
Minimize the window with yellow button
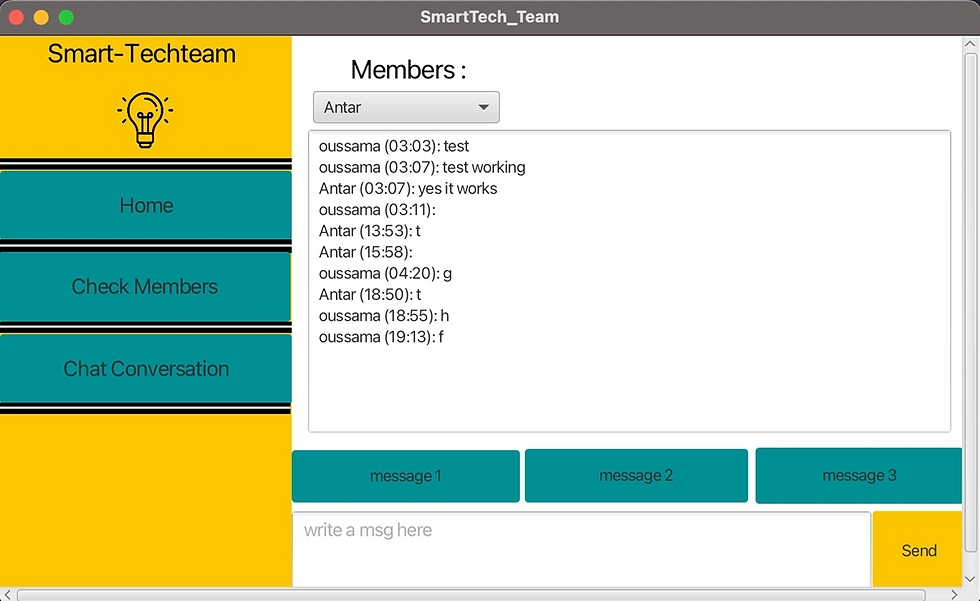click(x=41, y=17)
